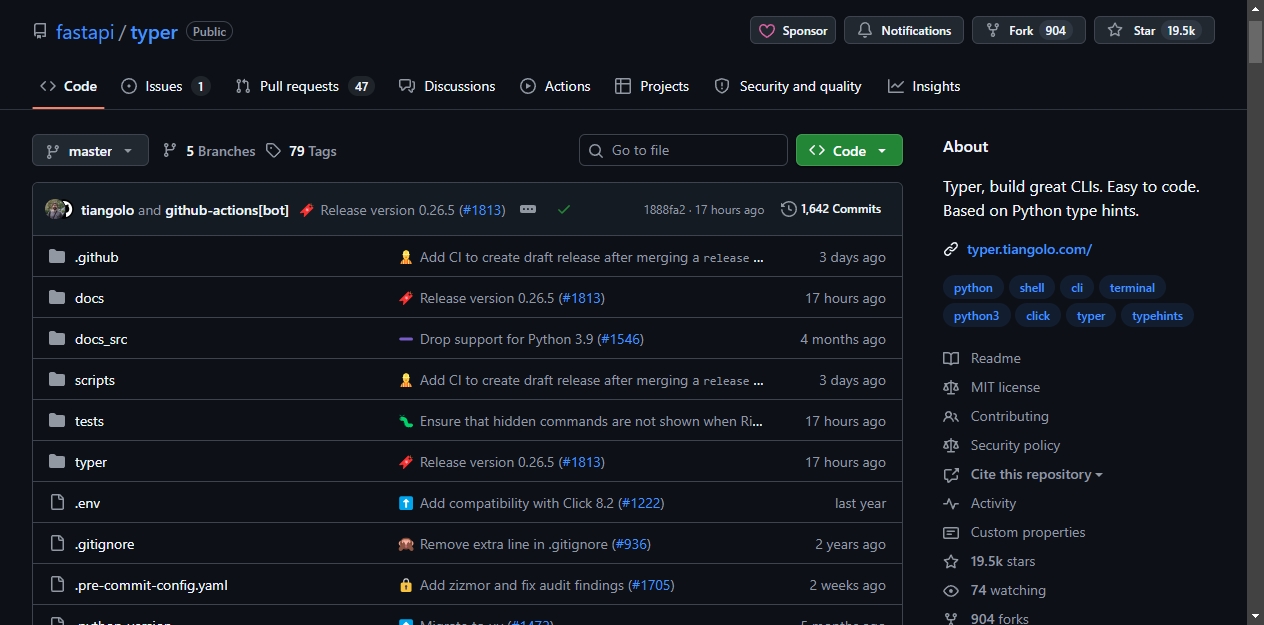The width and height of the screenshot is (1264, 625).
Task: Click the typer folder icon
Action: click(x=57, y=462)
